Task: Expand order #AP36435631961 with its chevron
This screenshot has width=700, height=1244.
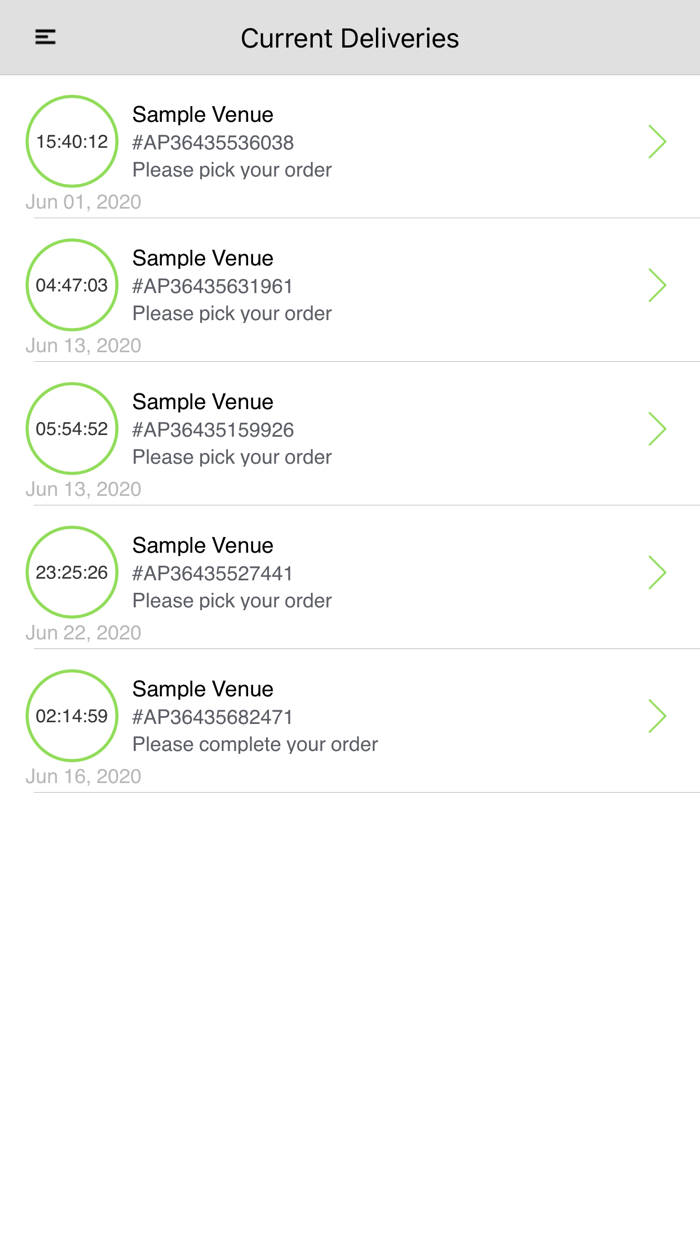Action: 657,285
